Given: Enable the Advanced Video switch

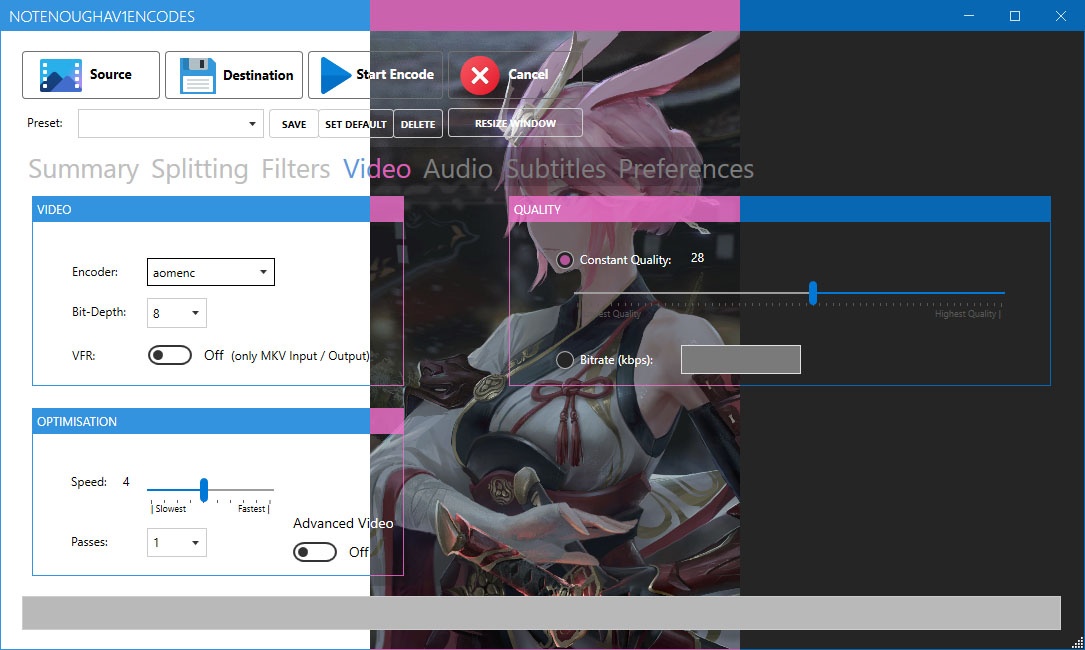Looking at the screenshot, I should [x=315, y=552].
